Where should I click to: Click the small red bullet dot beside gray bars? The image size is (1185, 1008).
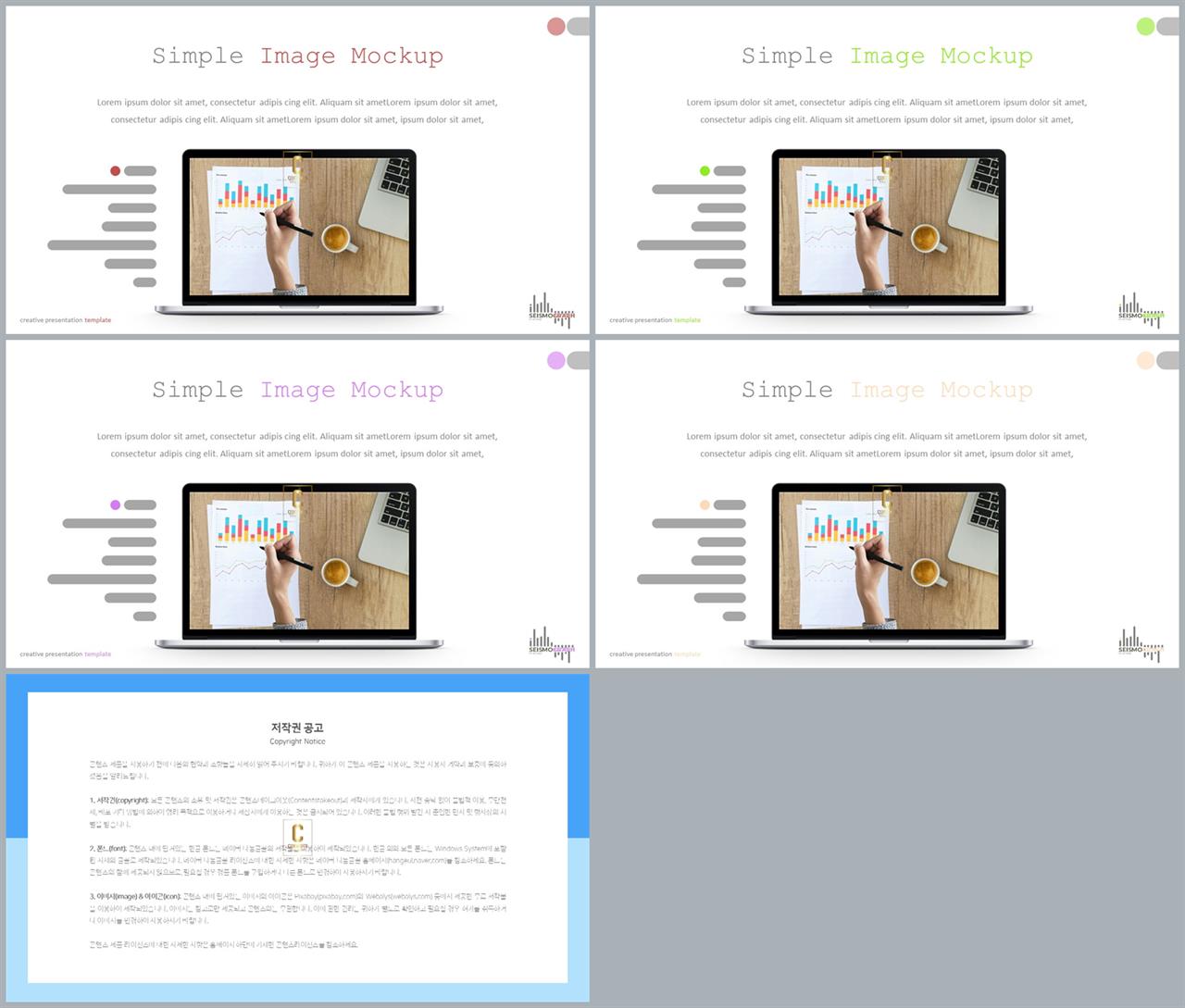[116, 171]
